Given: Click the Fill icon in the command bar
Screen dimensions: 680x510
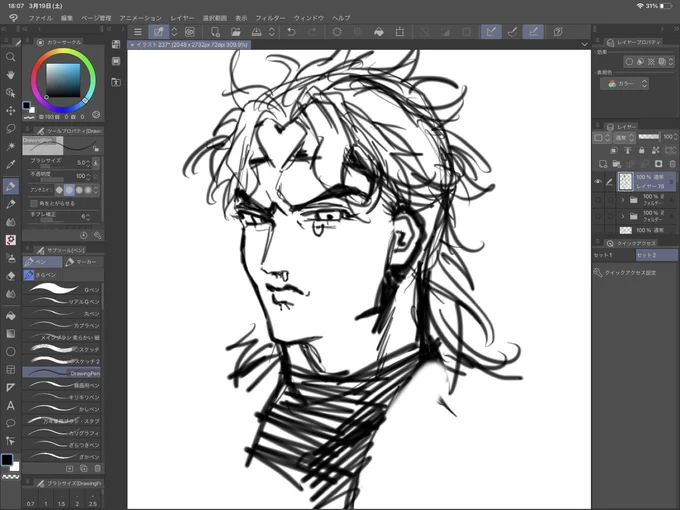Looking at the screenshot, I should [379, 32].
